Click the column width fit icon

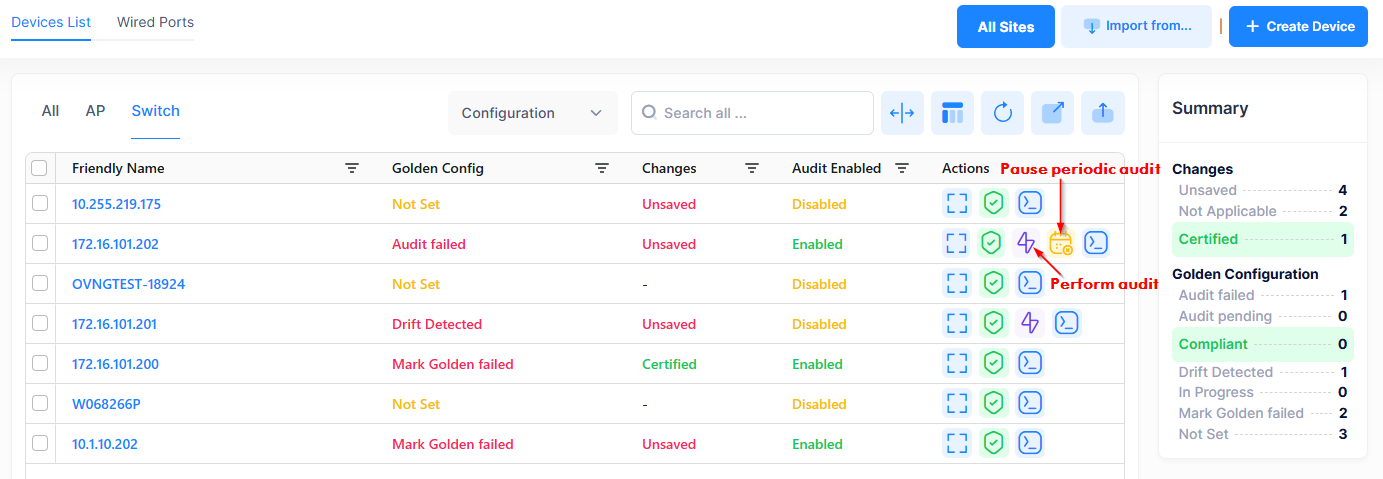click(902, 113)
